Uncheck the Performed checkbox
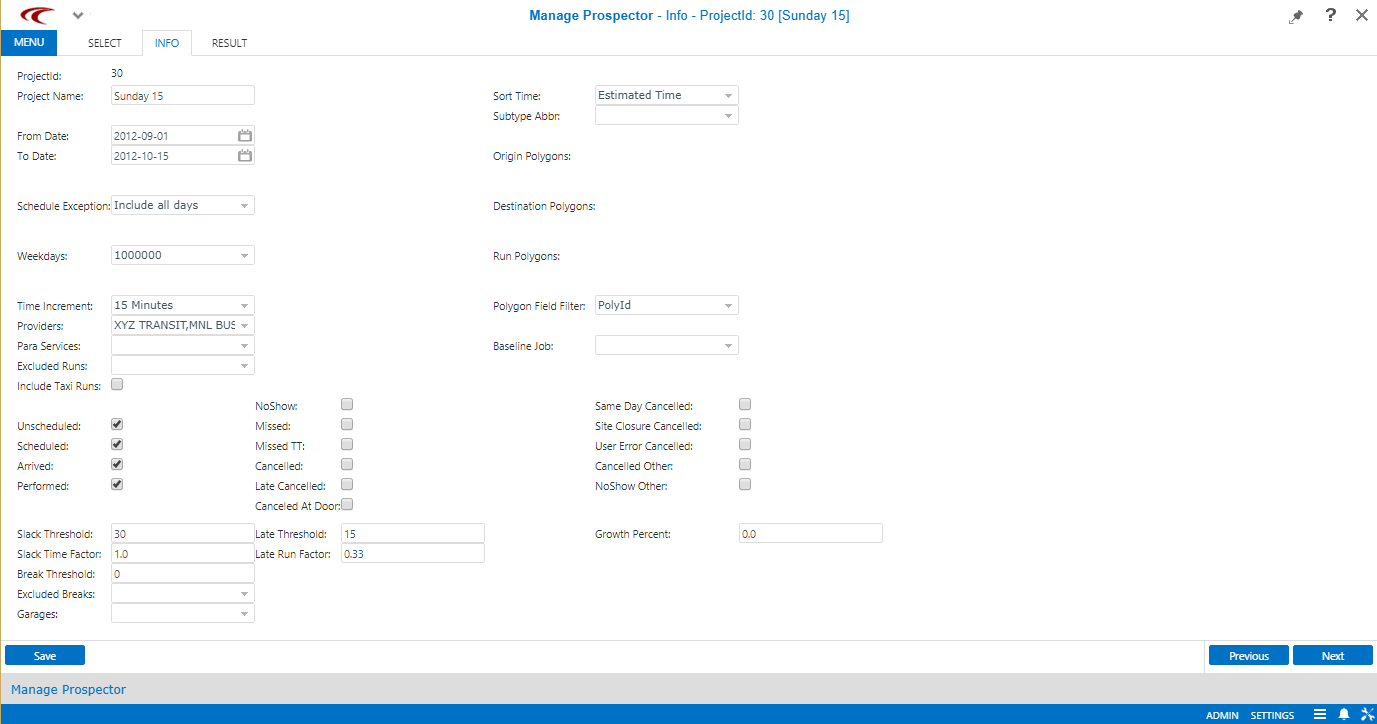Image resolution: width=1377 pixels, height=724 pixels. click(x=116, y=484)
